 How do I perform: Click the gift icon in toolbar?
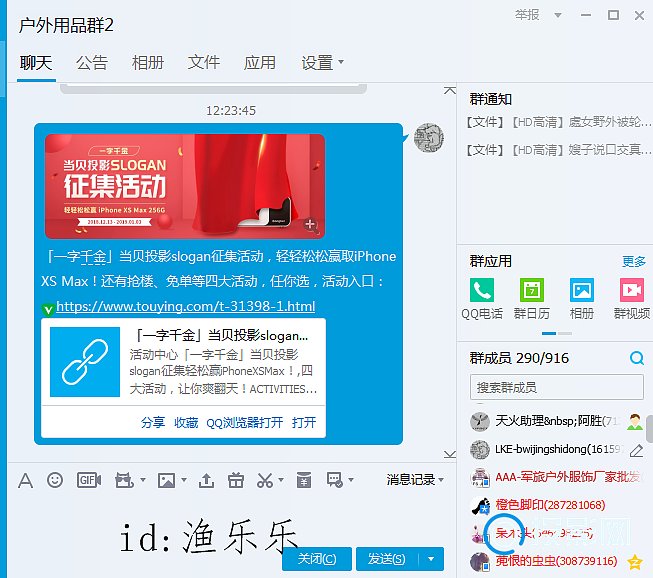[236, 480]
